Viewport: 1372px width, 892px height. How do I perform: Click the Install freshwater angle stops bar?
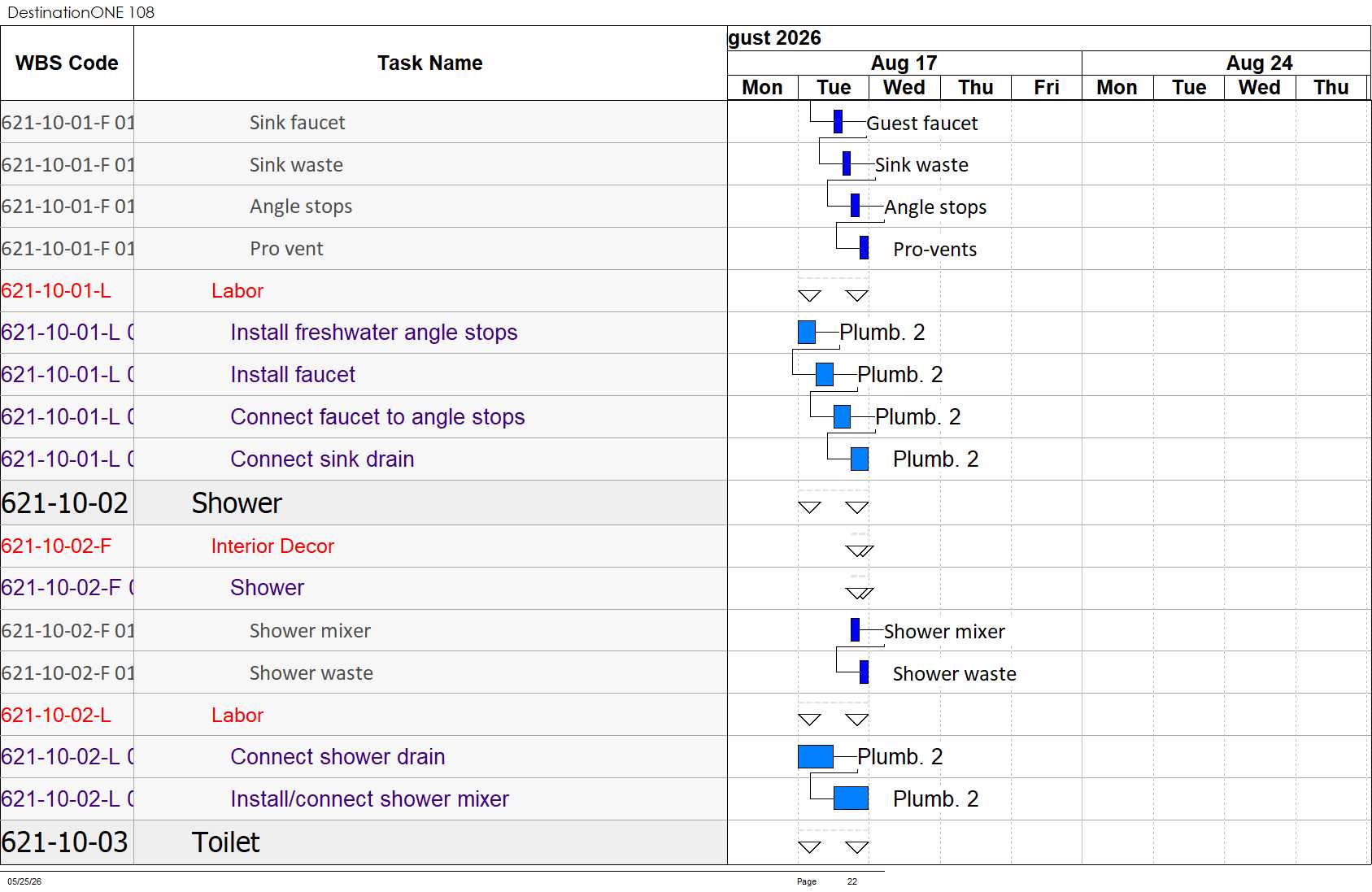(x=807, y=332)
